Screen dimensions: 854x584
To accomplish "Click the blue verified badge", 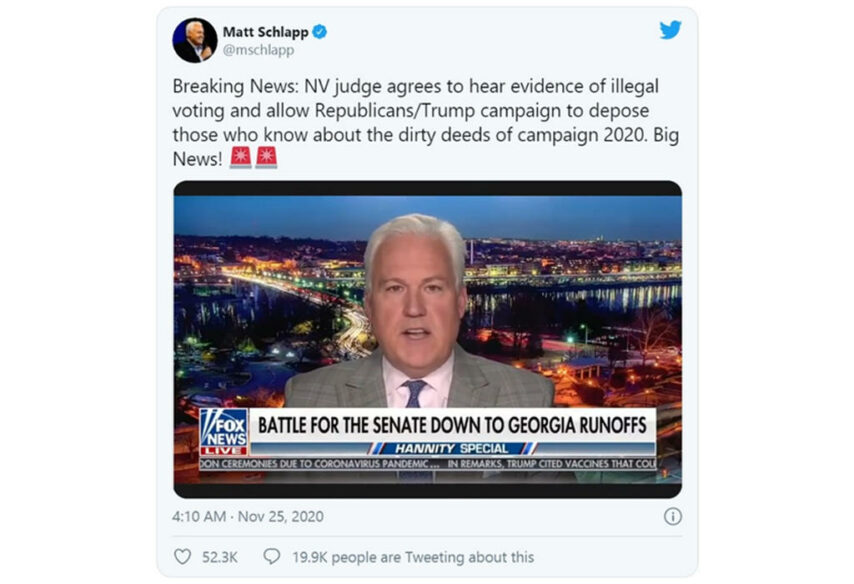I will point(320,32).
